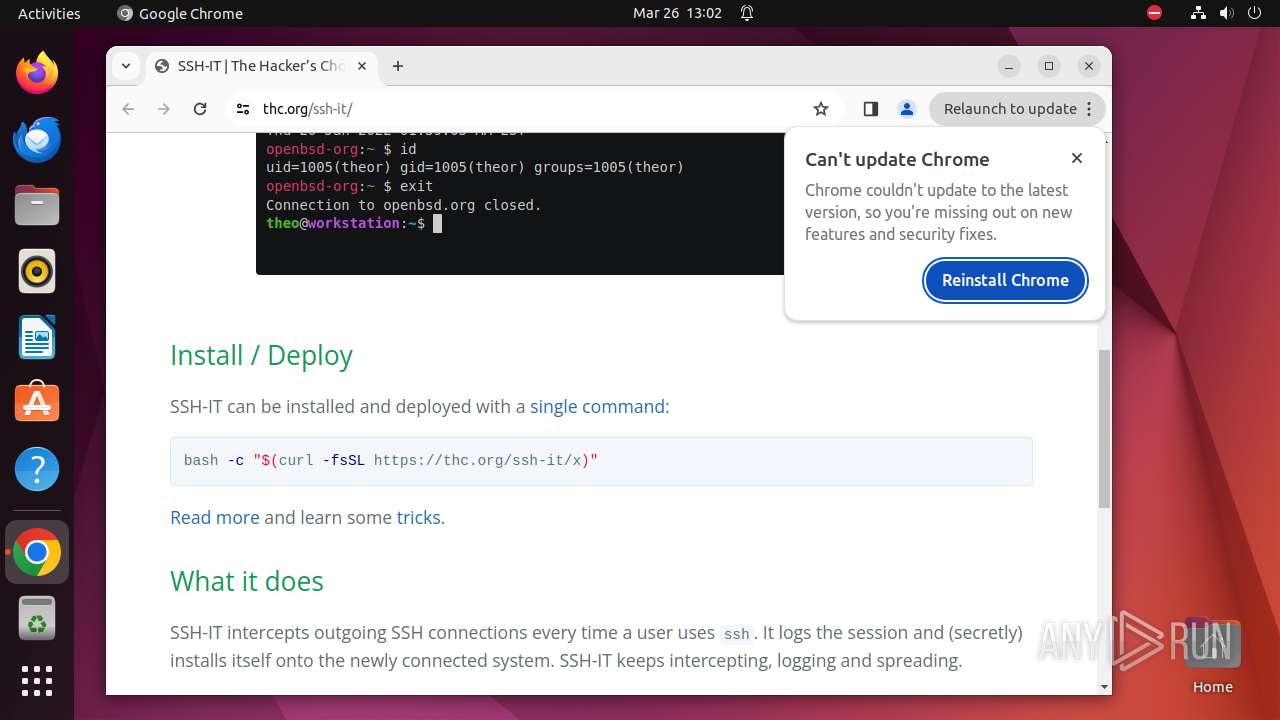The height and width of the screenshot is (720, 1280).
Task: Select the Google Chrome dock icon
Action: (x=37, y=552)
